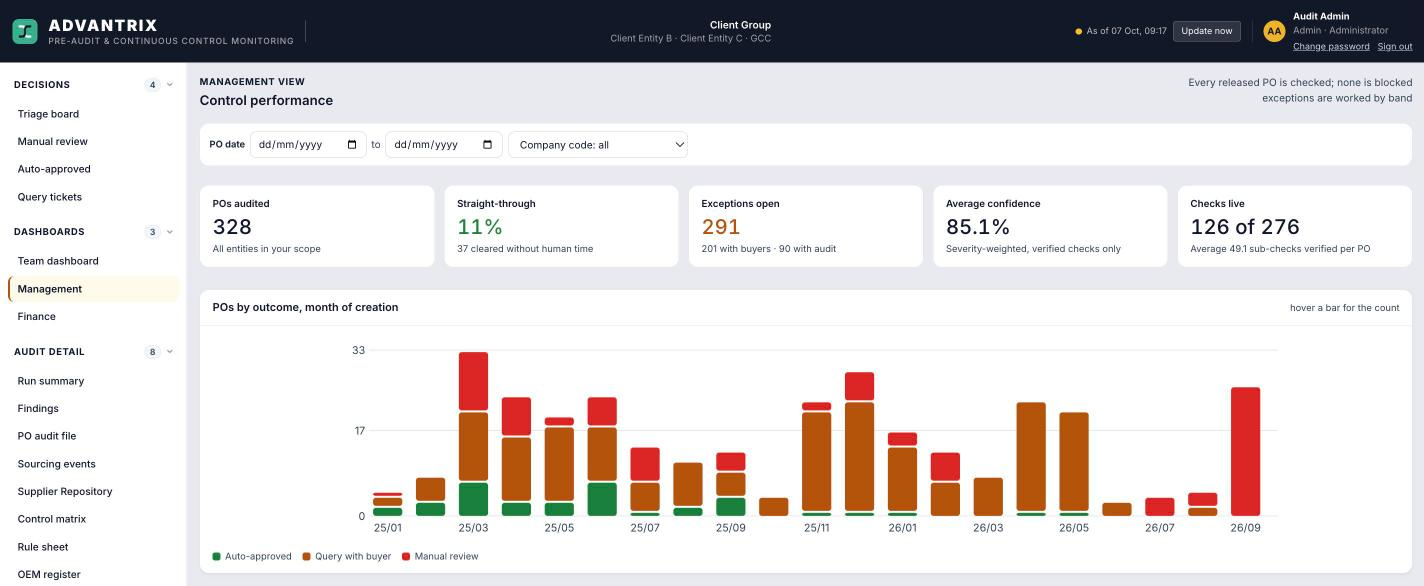
Task: Collapse the Dashboards sidebar section
Action: pos(170,232)
